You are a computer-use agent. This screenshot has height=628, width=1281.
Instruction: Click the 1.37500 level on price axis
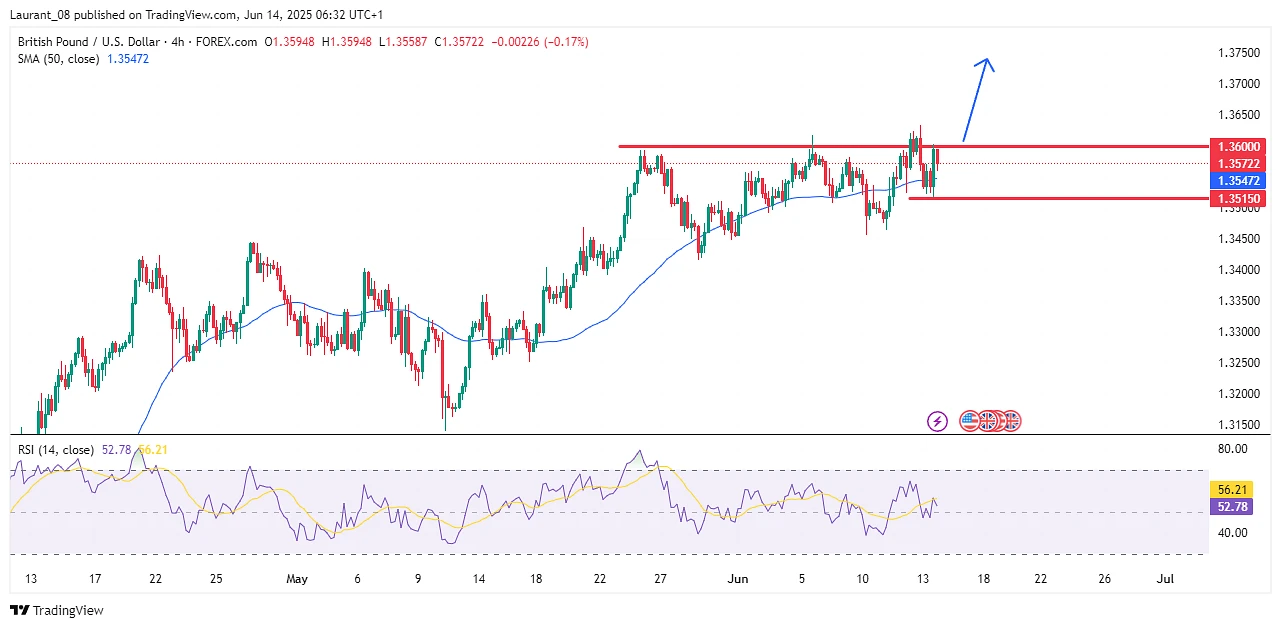click(1238, 53)
